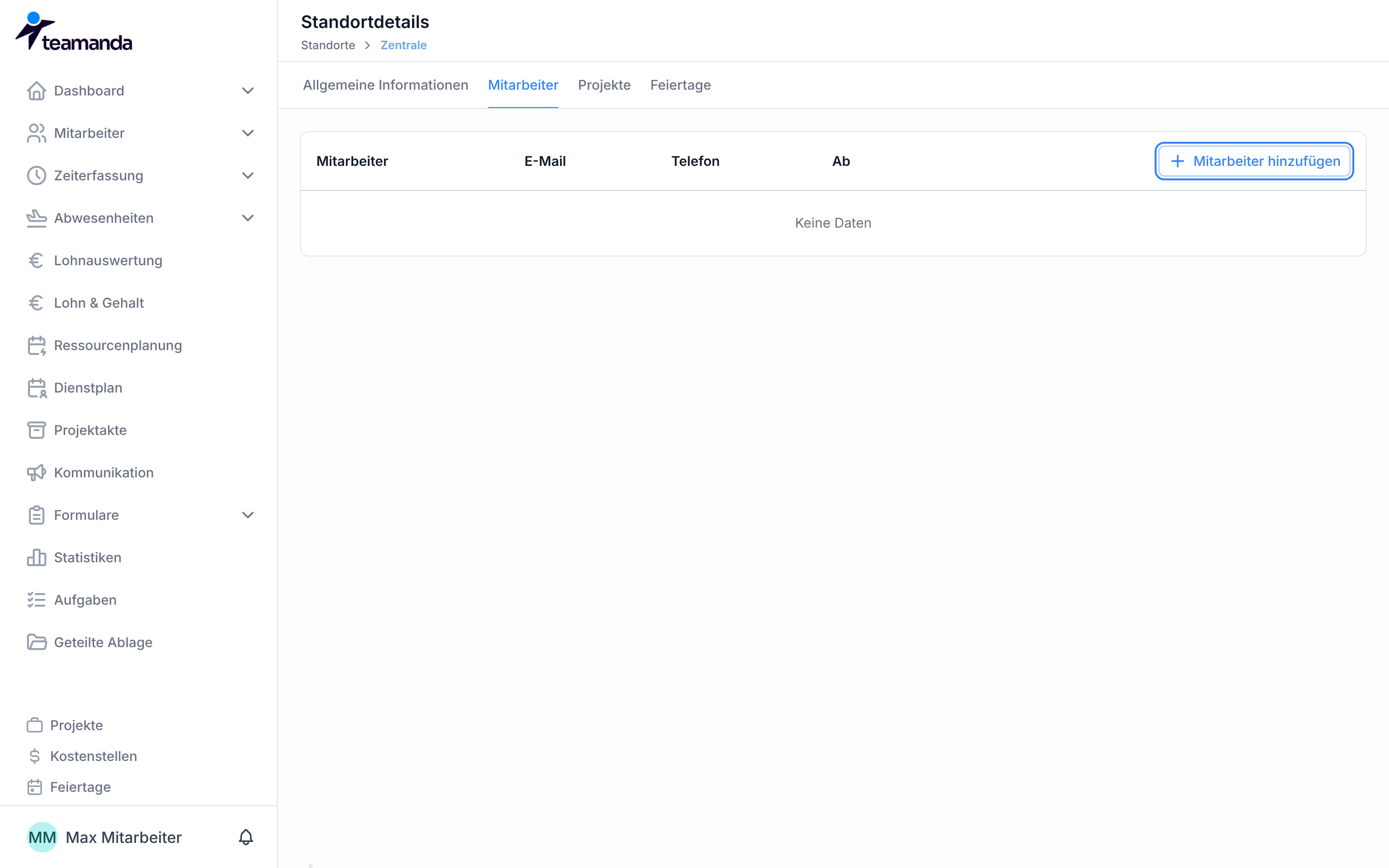Image resolution: width=1389 pixels, height=868 pixels.
Task: Expand the Abwesenheiten chevron
Action: [x=248, y=218]
